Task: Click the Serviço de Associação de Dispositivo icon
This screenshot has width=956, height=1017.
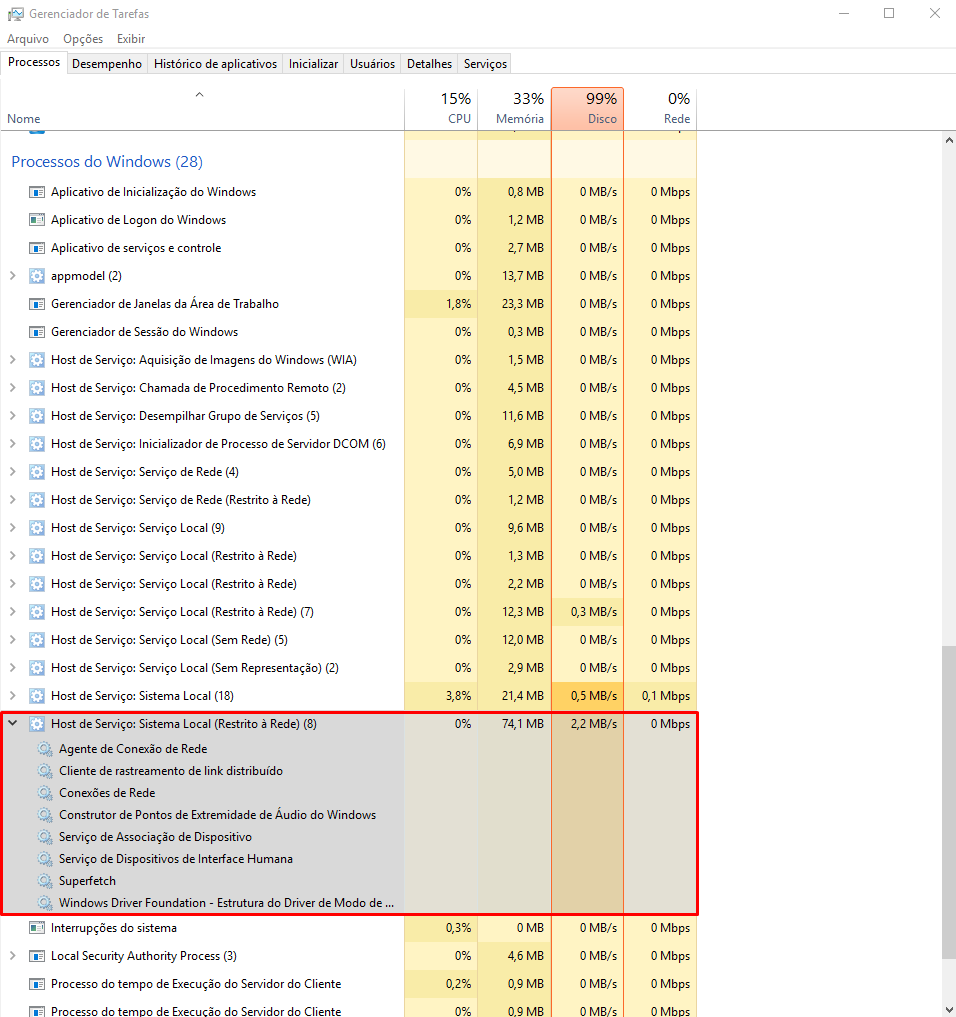Action: click(45, 837)
